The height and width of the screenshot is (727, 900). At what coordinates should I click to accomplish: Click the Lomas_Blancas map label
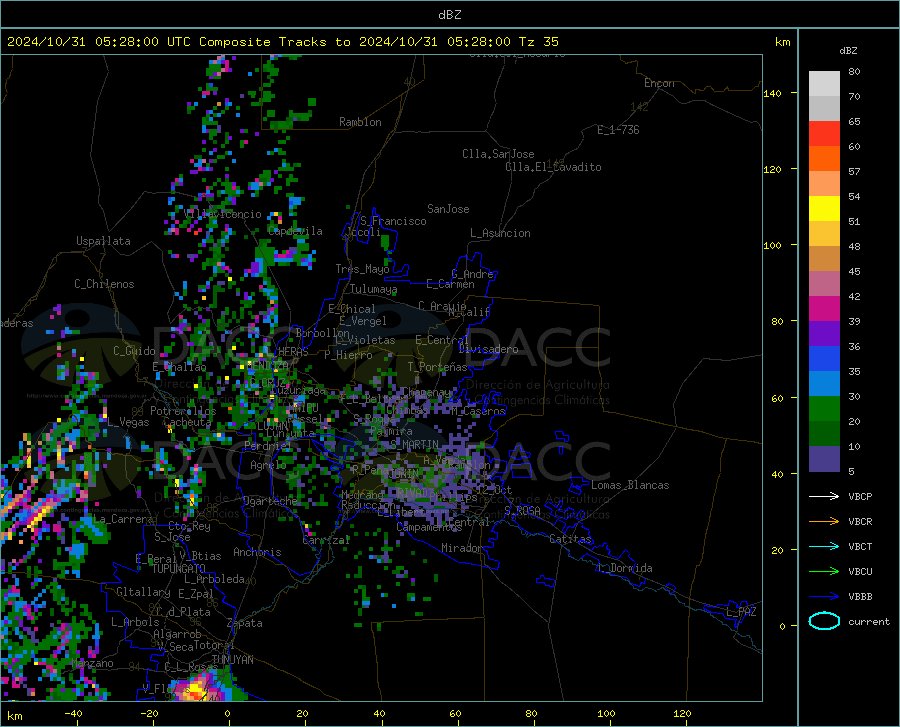tap(630, 485)
